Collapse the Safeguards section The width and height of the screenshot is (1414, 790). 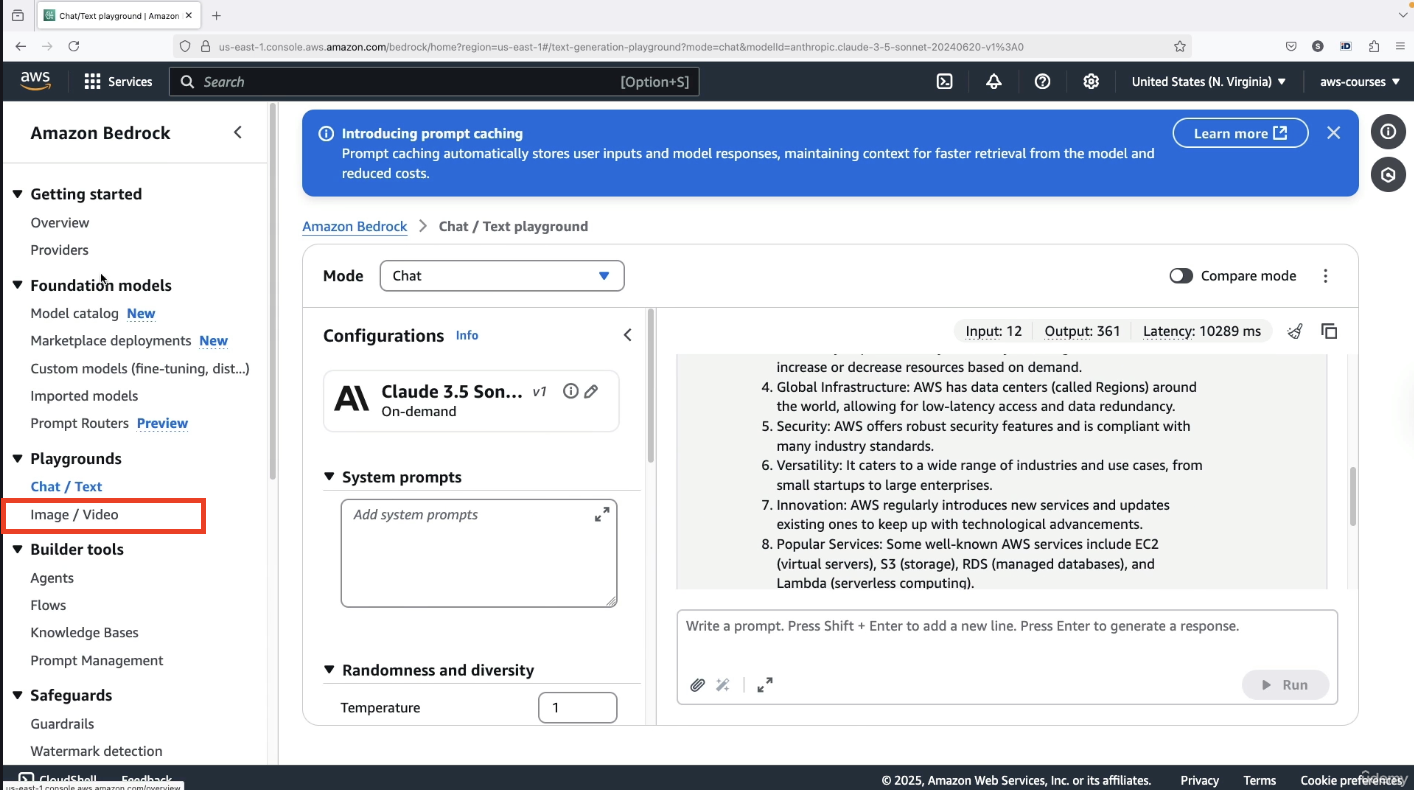point(18,695)
